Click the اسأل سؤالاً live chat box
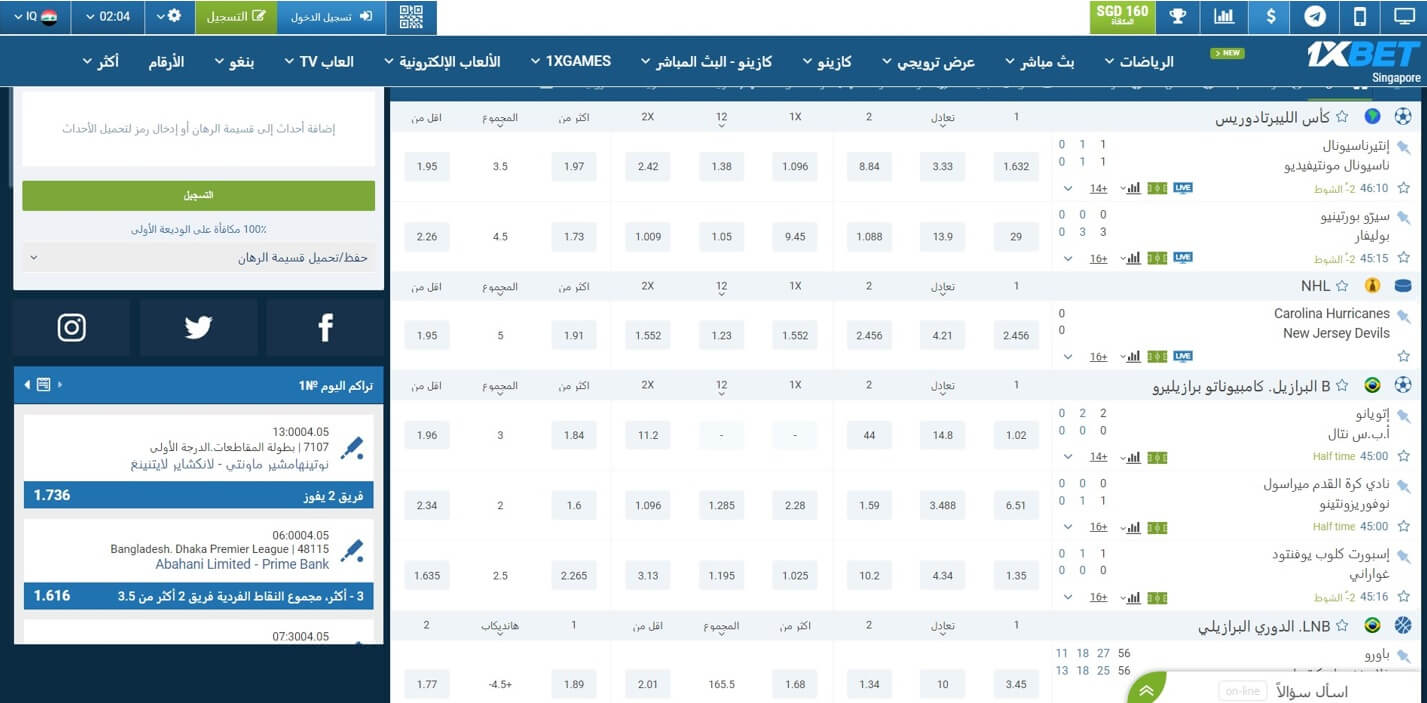Screen dimensions: 1427x703 pos(1284,691)
